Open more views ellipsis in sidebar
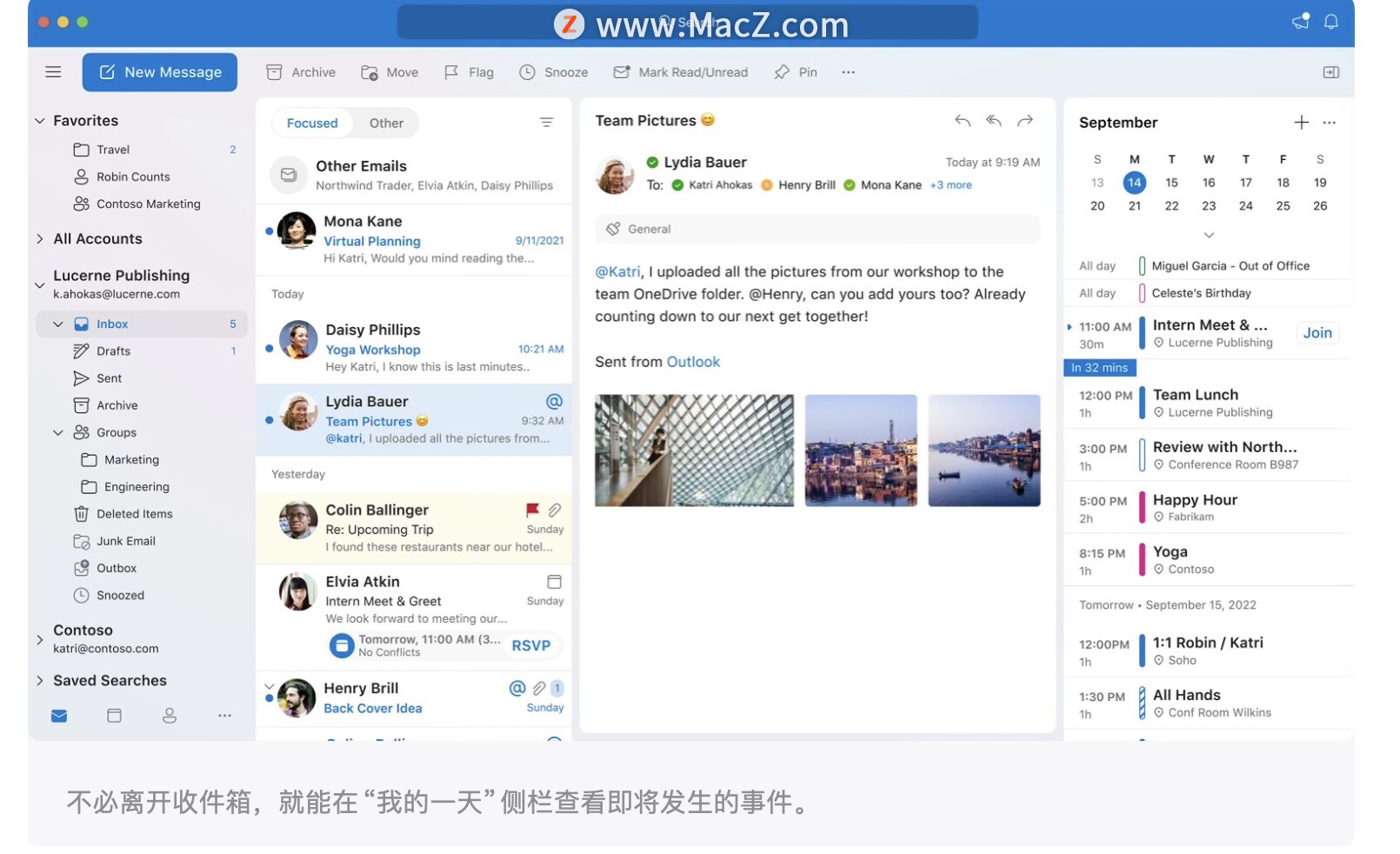 (224, 716)
